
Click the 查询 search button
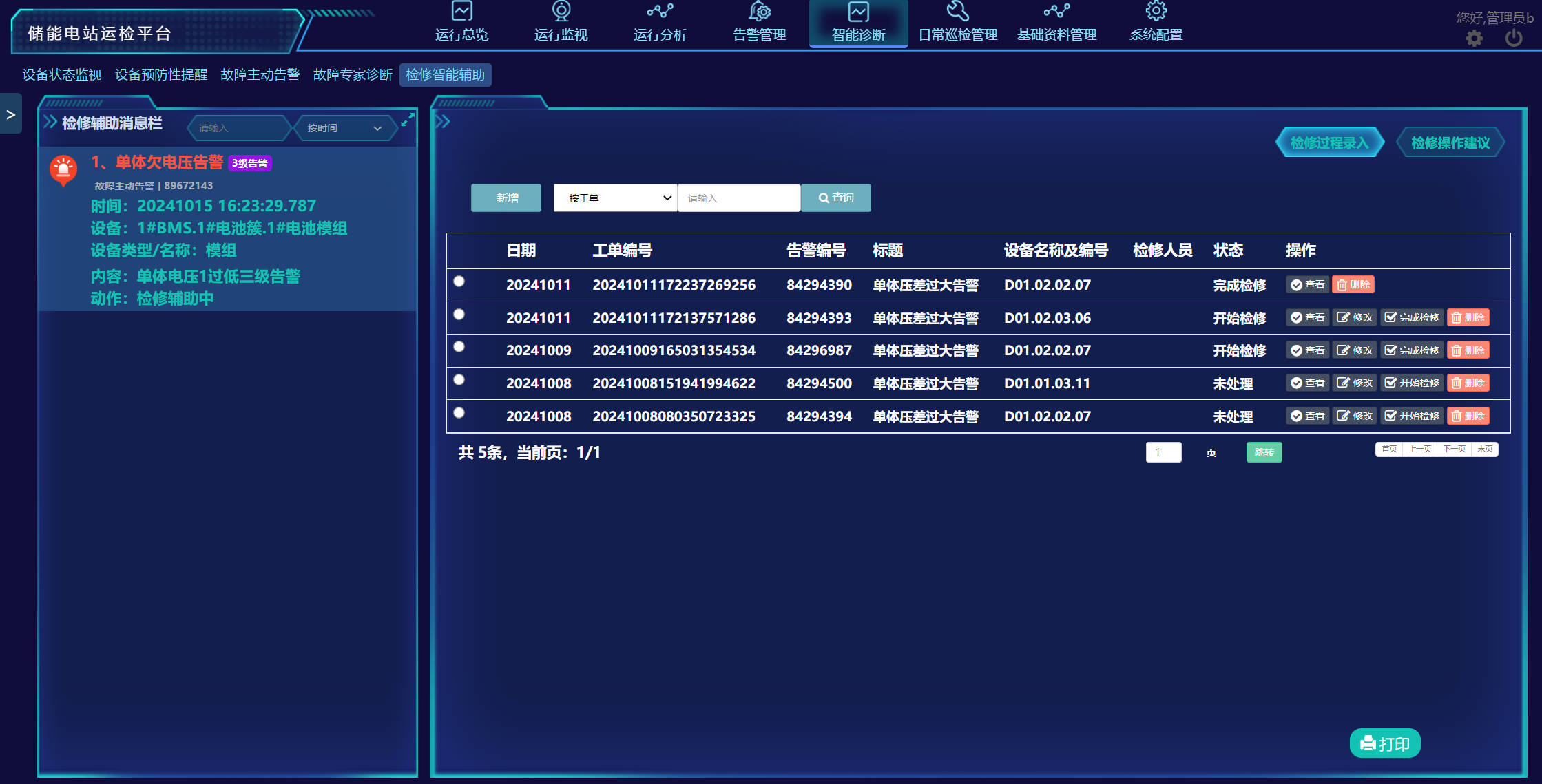[835, 198]
